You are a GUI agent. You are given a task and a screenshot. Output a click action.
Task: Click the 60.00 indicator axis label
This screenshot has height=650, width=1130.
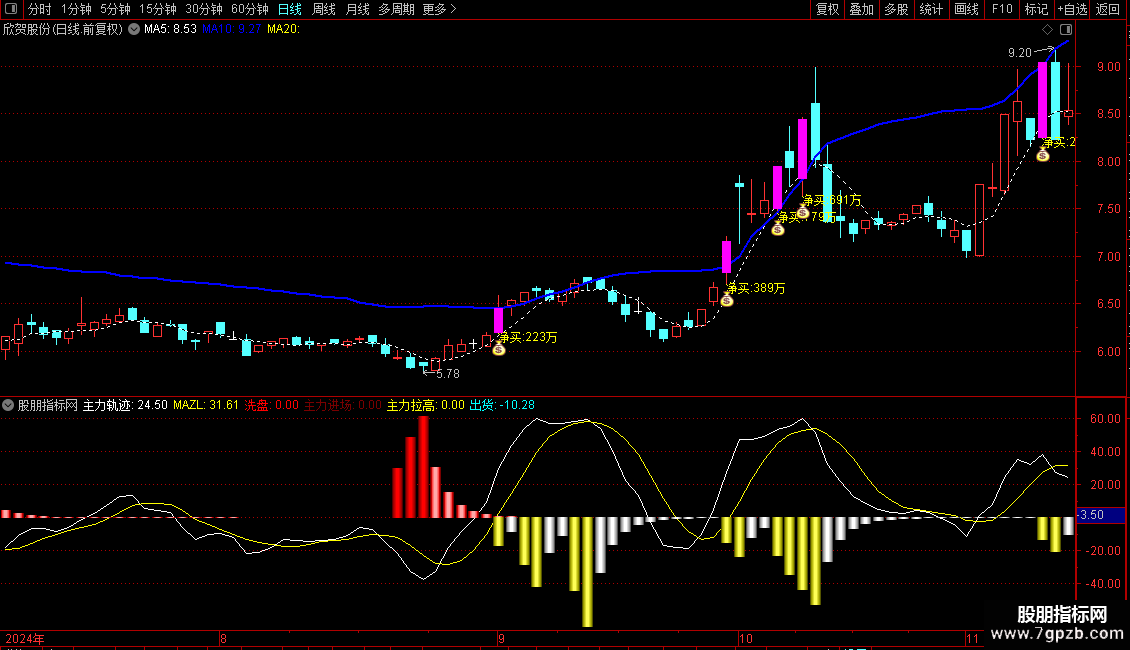point(1105,419)
